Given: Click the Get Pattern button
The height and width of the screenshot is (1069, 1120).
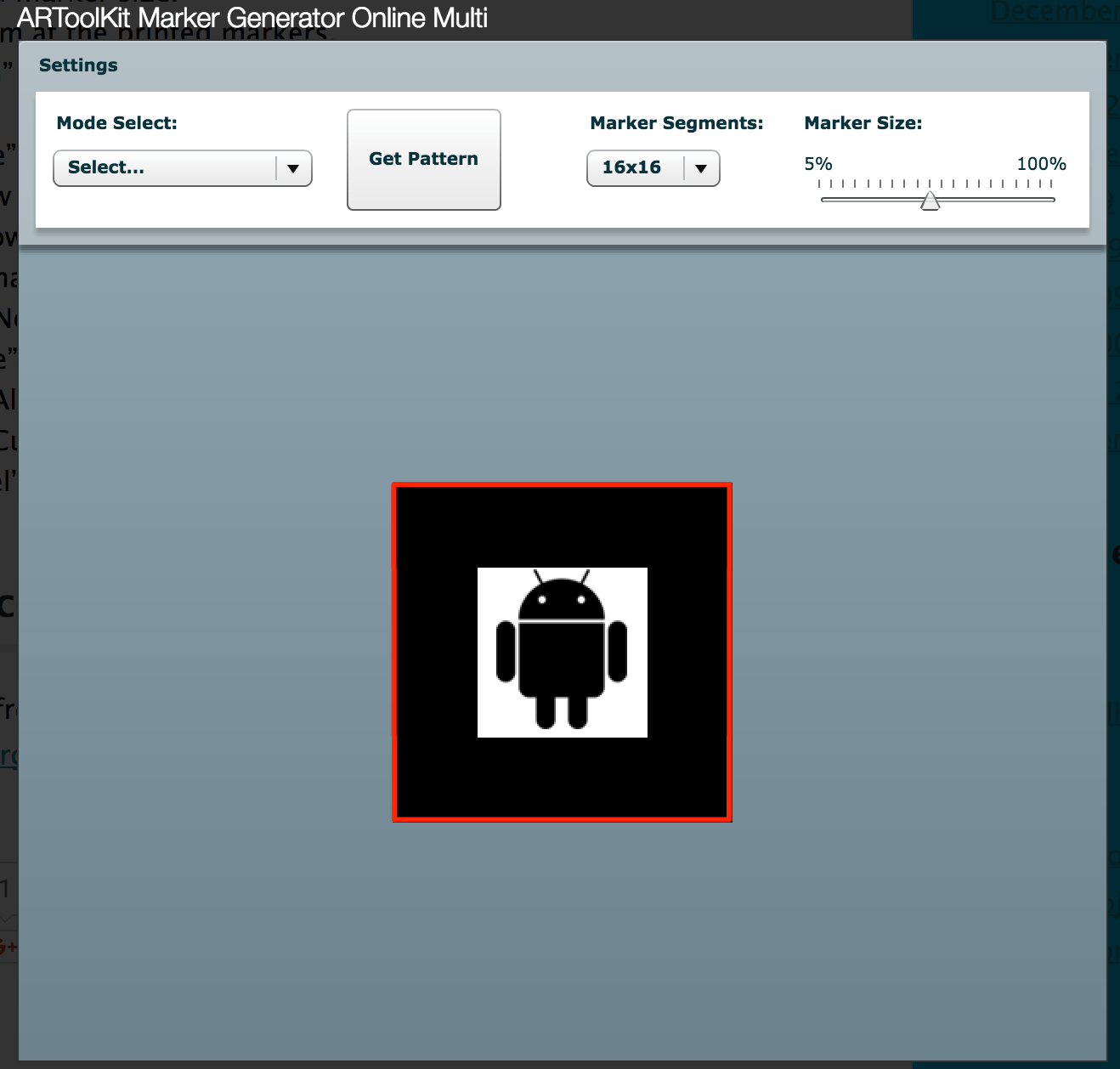Looking at the screenshot, I should click(x=424, y=160).
